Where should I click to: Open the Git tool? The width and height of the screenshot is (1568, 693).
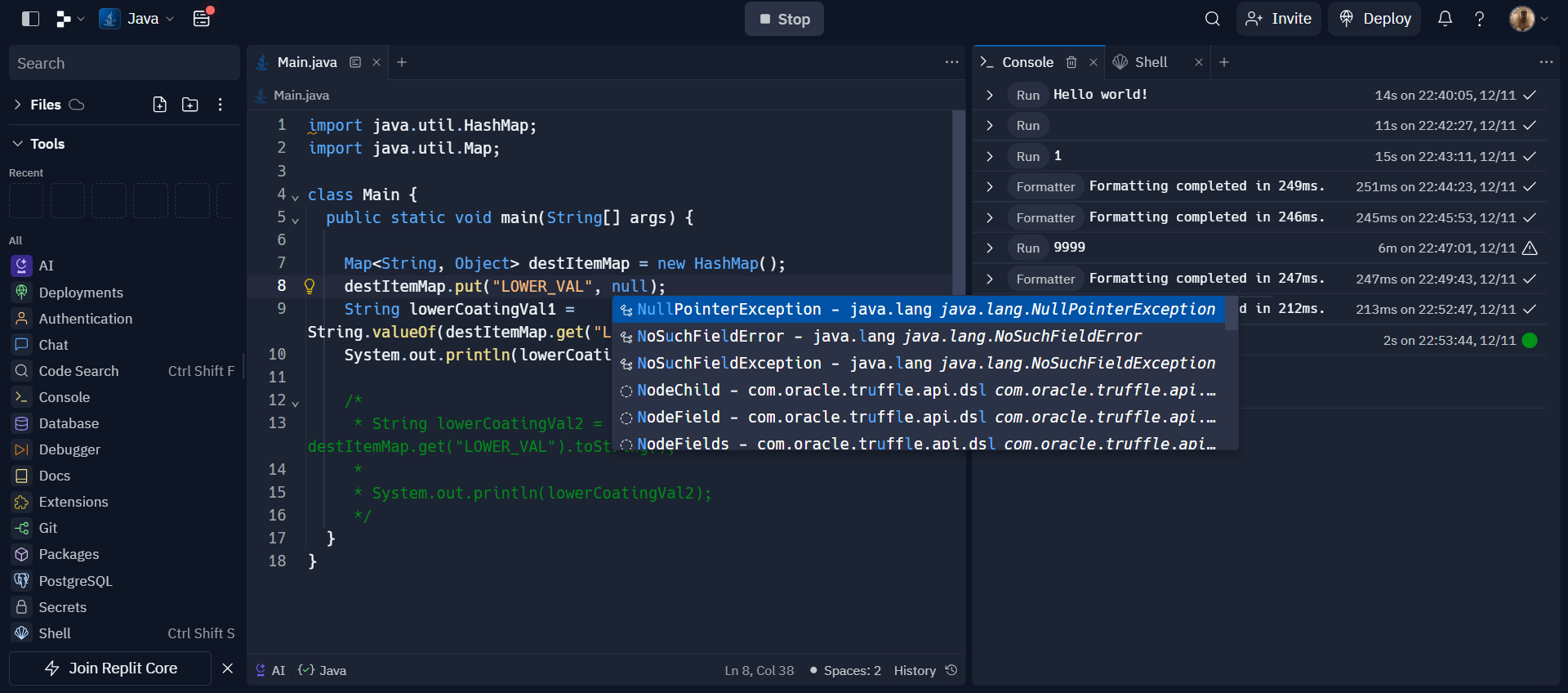pos(122,528)
